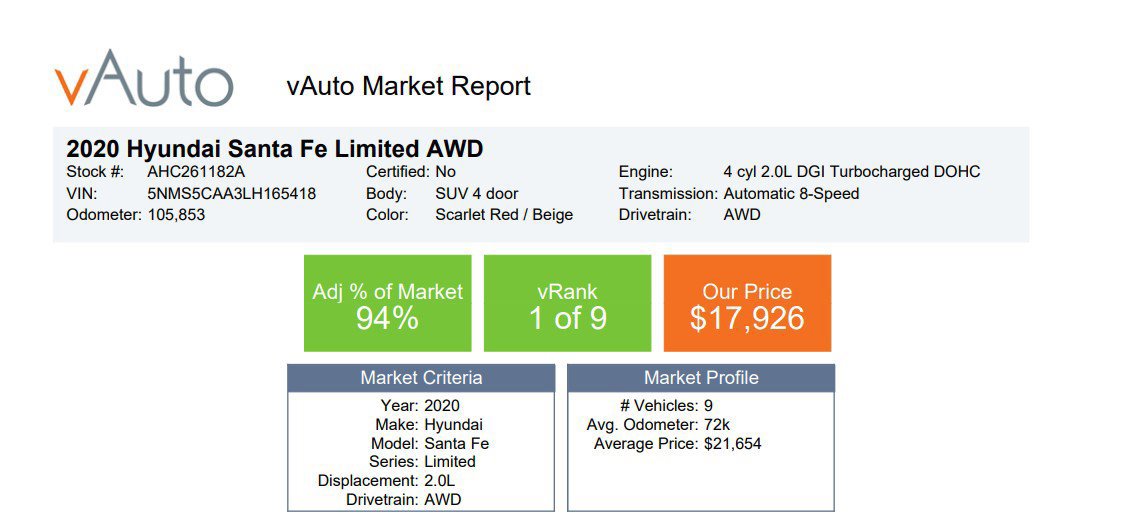This screenshot has width=1121, height=520.
Task: Open the vRank 1 of 9 tile
Action: click(x=567, y=303)
